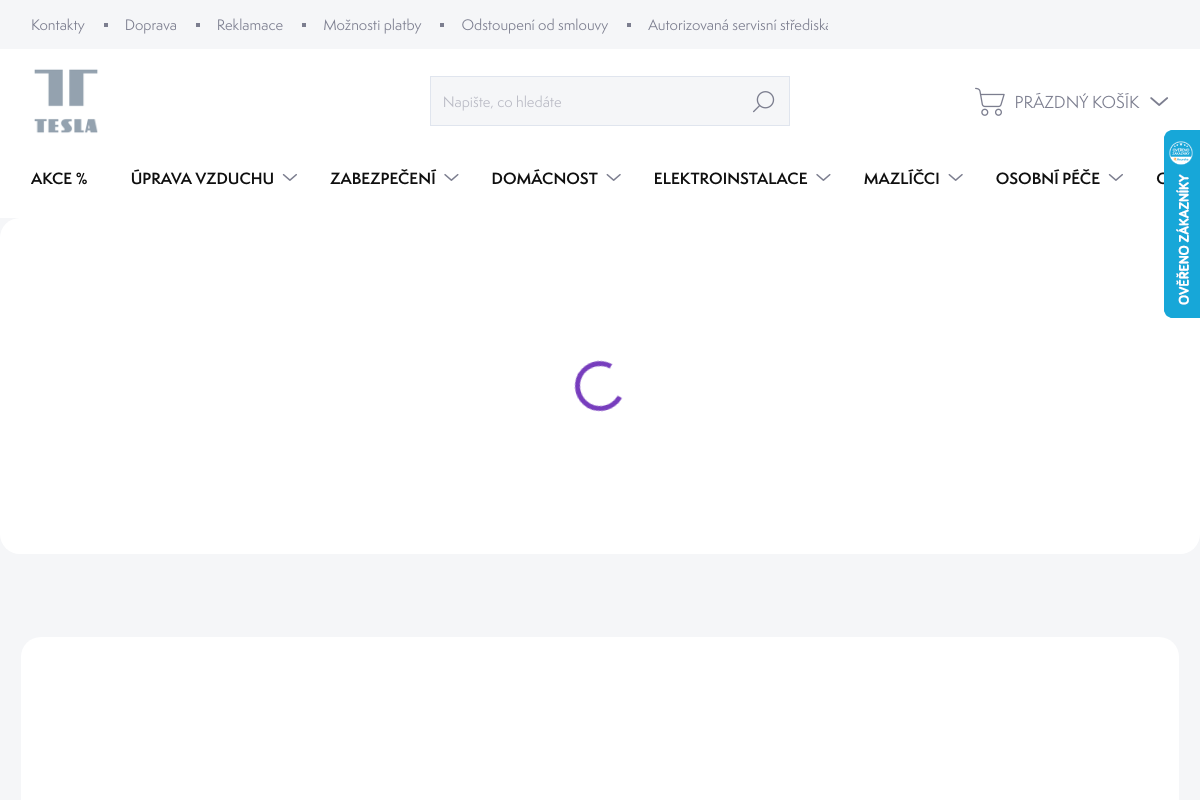Go to the Doprava page
This screenshot has width=1200, height=800.
click(x=151, y=25)
